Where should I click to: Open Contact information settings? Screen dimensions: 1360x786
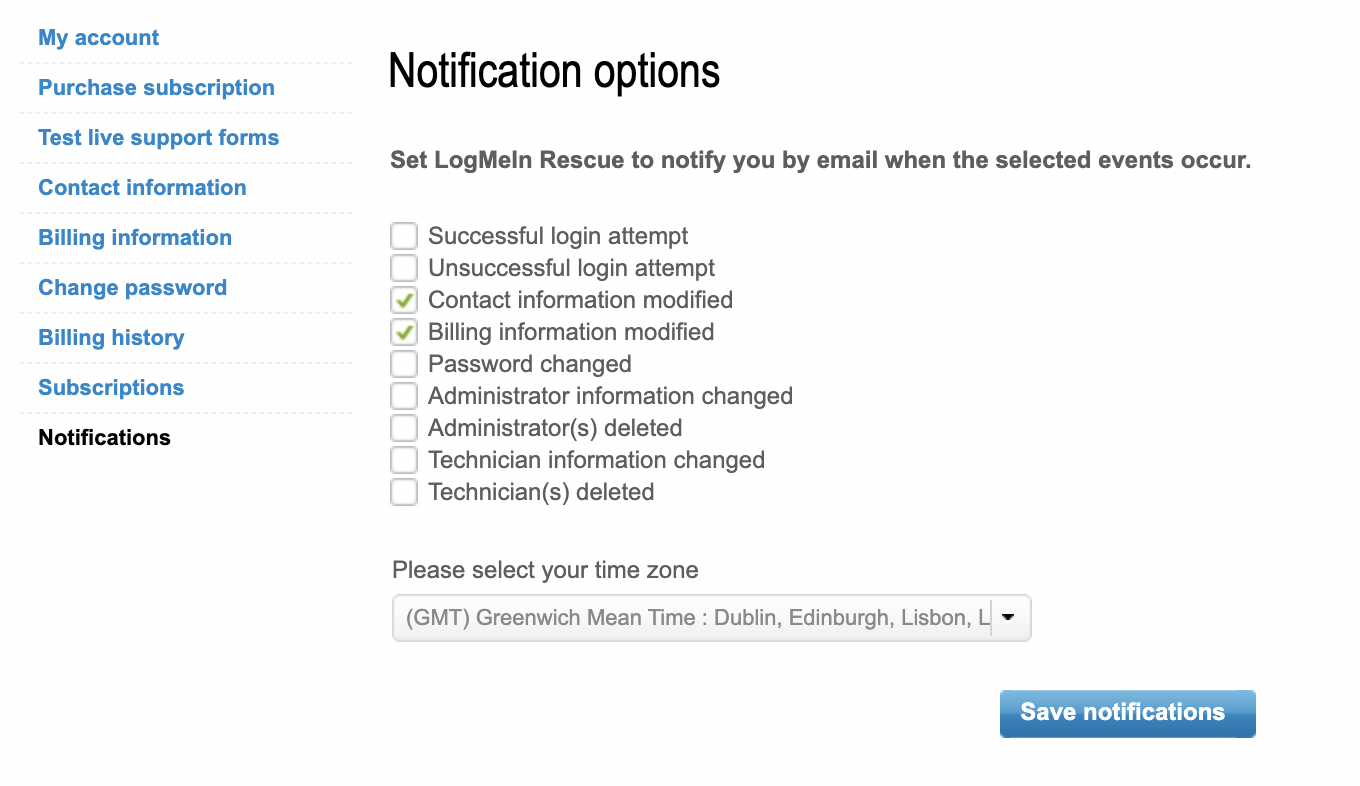(141, 187)
